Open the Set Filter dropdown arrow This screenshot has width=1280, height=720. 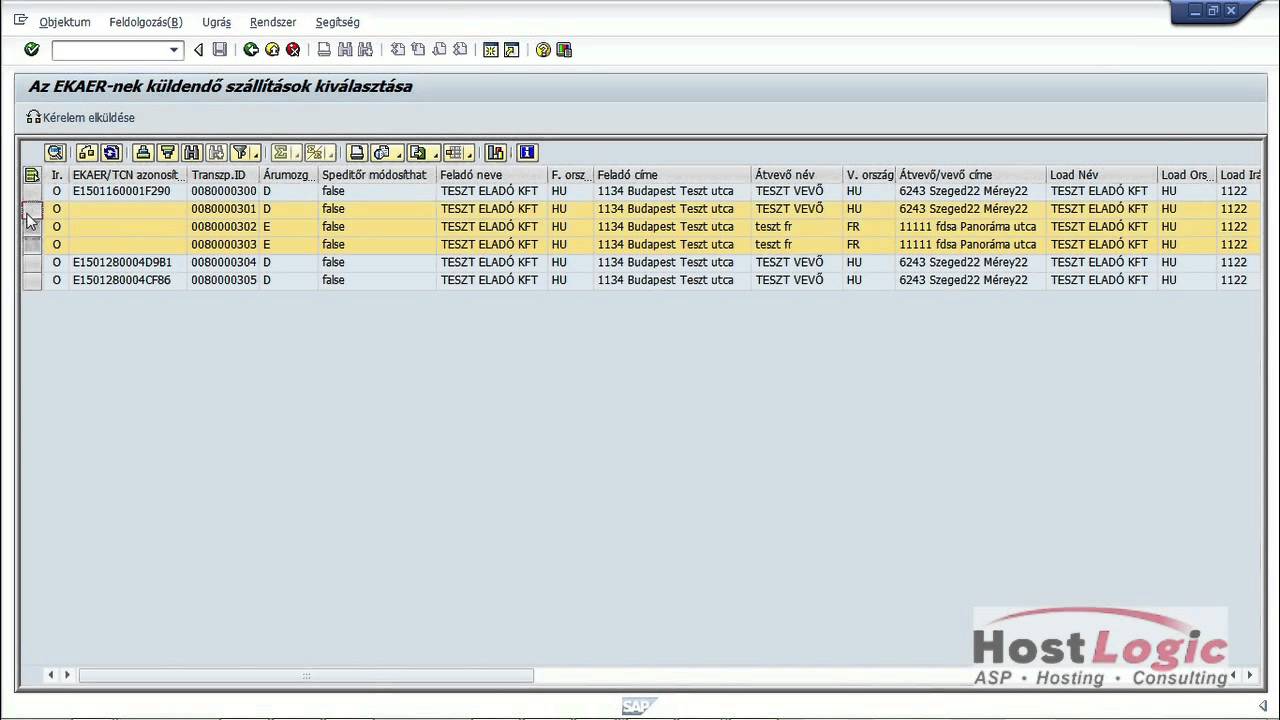tap(256, 155)
